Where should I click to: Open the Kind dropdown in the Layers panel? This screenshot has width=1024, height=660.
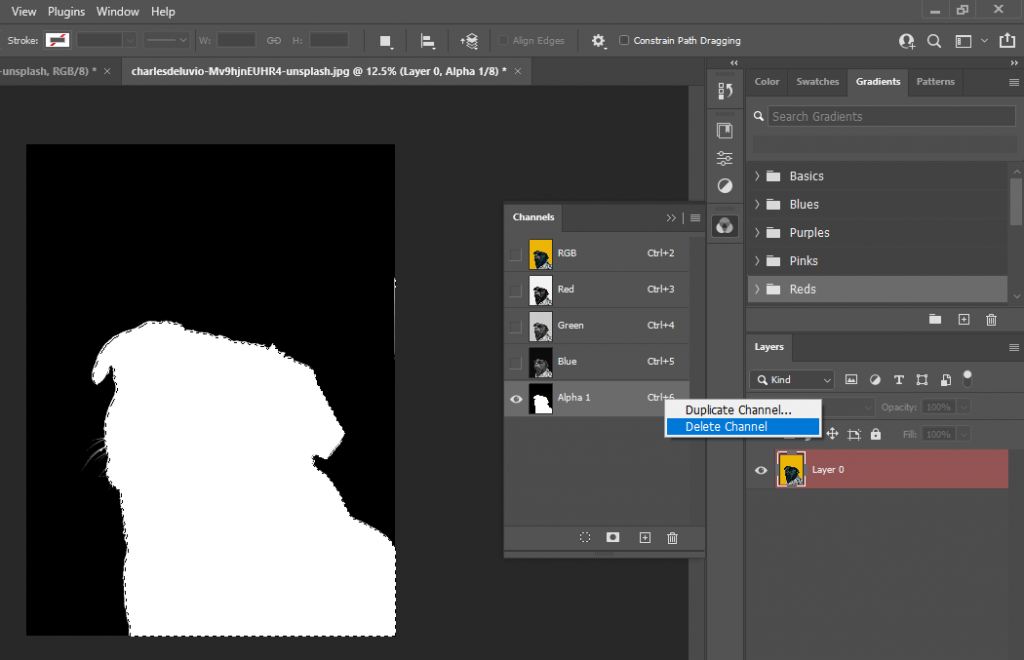[791, 379]
